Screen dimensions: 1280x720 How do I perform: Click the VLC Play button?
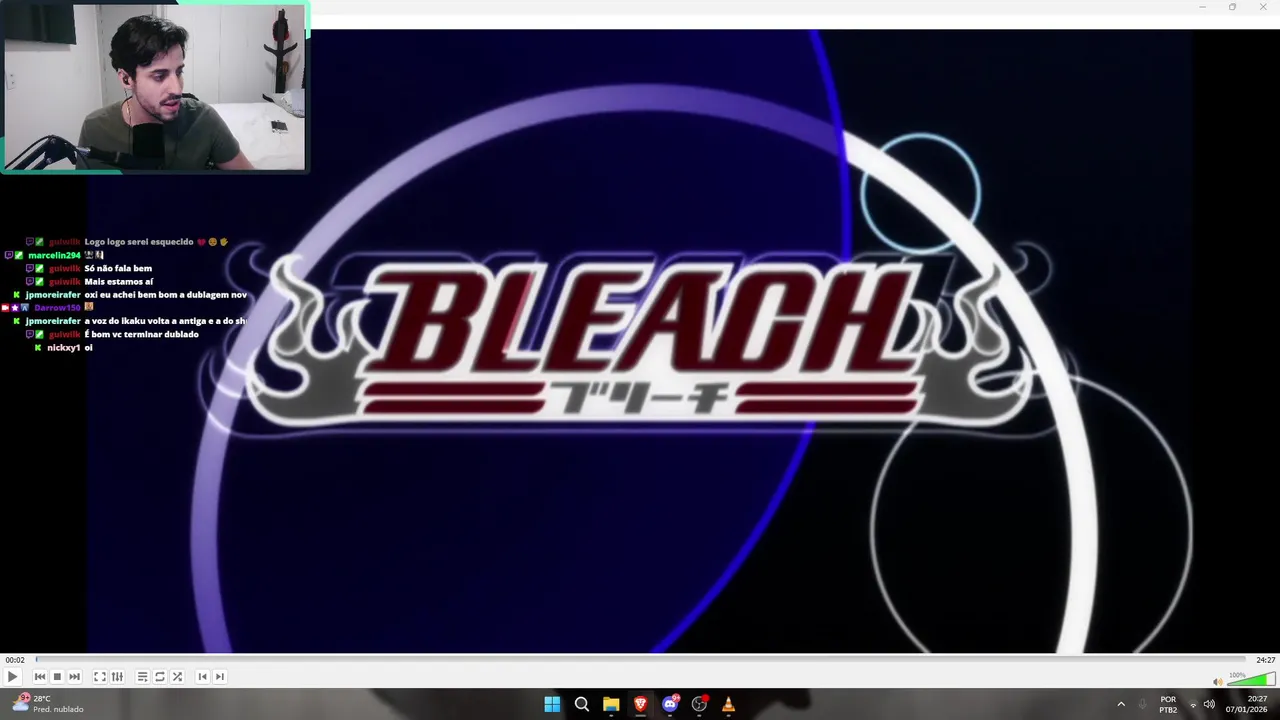point(12,677)
